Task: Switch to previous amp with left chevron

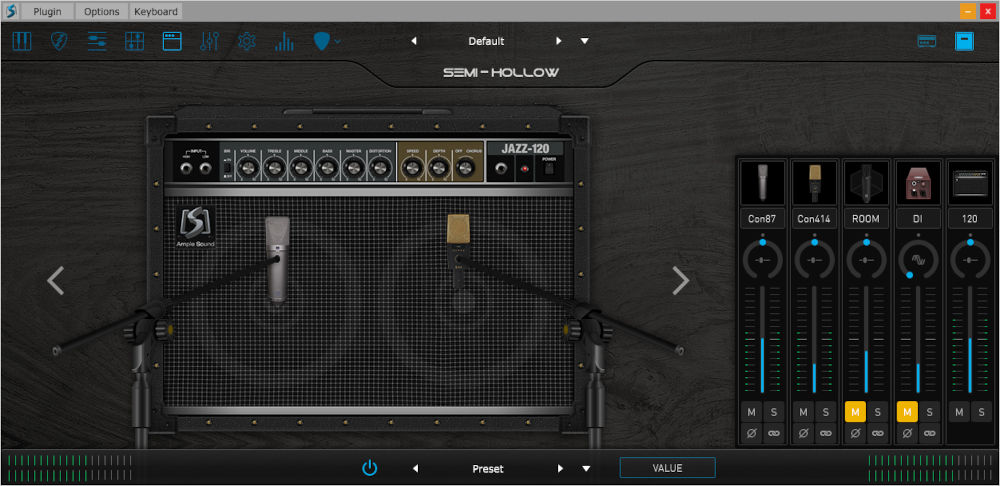Action: (56, 281)
